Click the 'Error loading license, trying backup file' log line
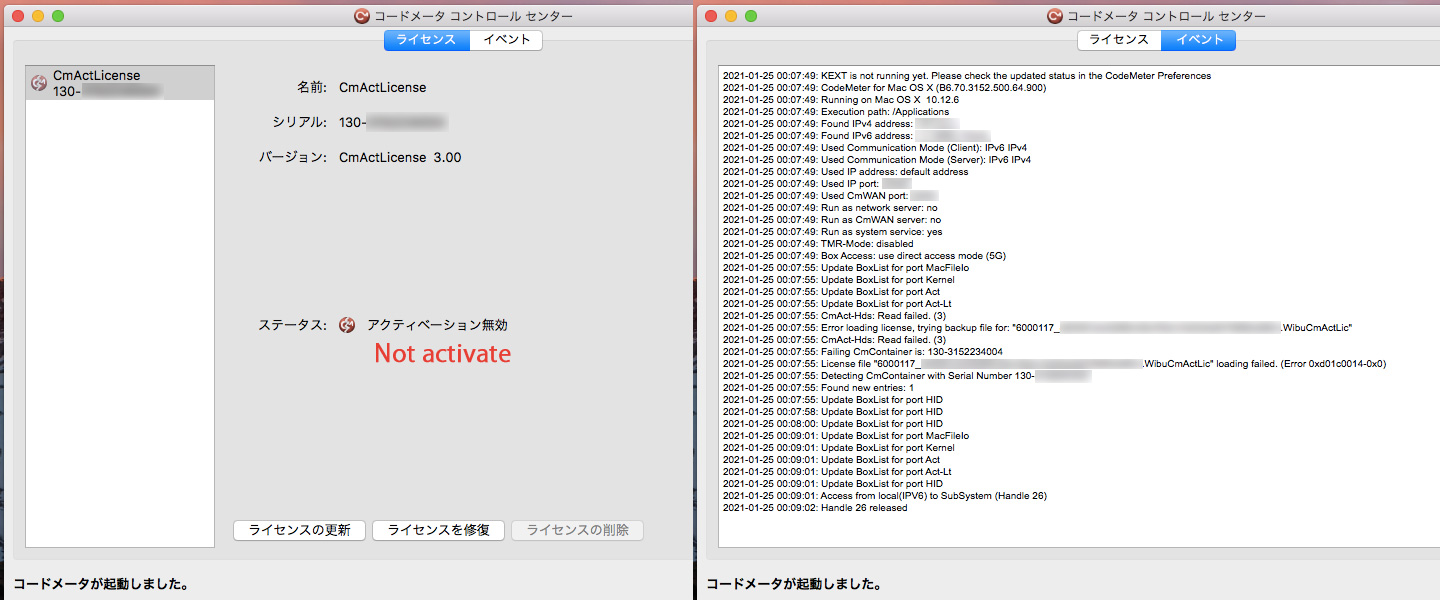The height and width of the screenshot is (600, 1440). (1038, 328)
